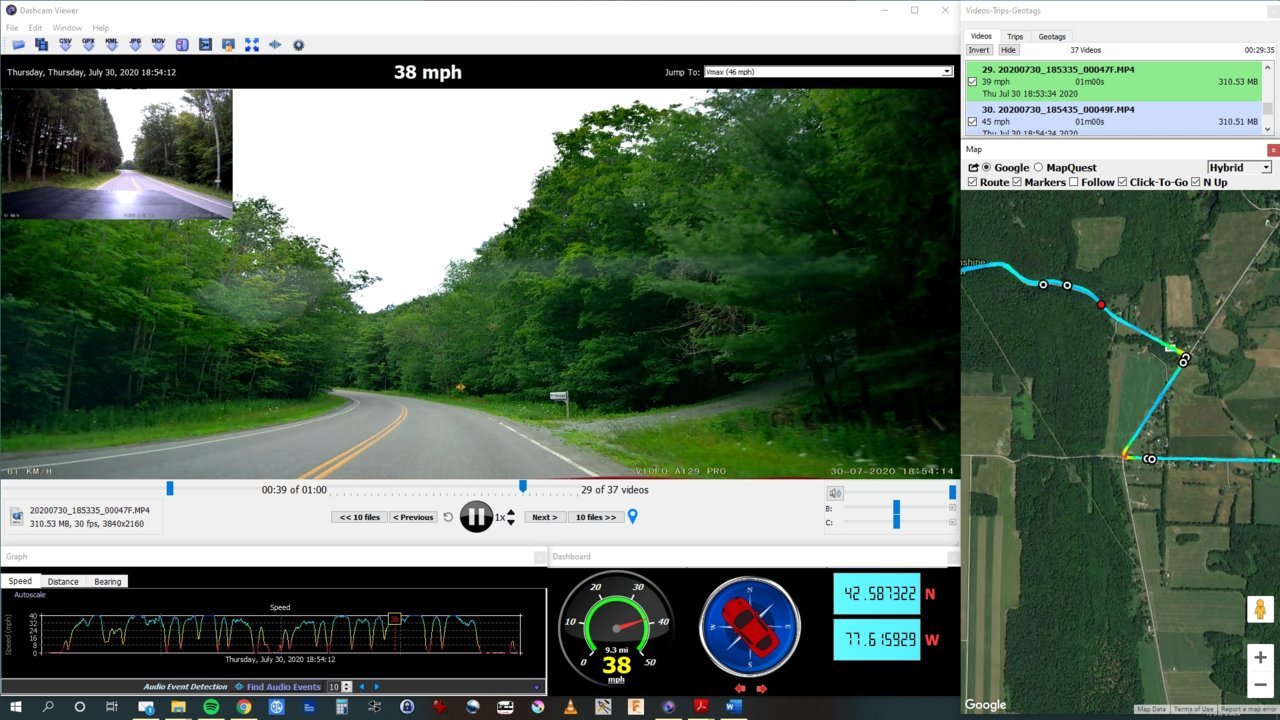Export route to KML
This screenshot has width=1280, height=720.
coord(112,44)
